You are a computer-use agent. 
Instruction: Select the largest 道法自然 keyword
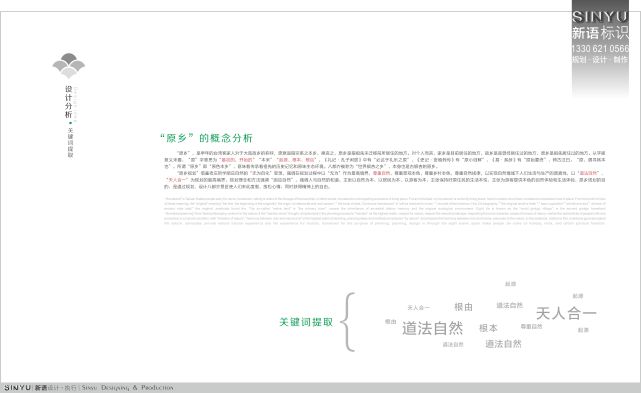point(433,328)
